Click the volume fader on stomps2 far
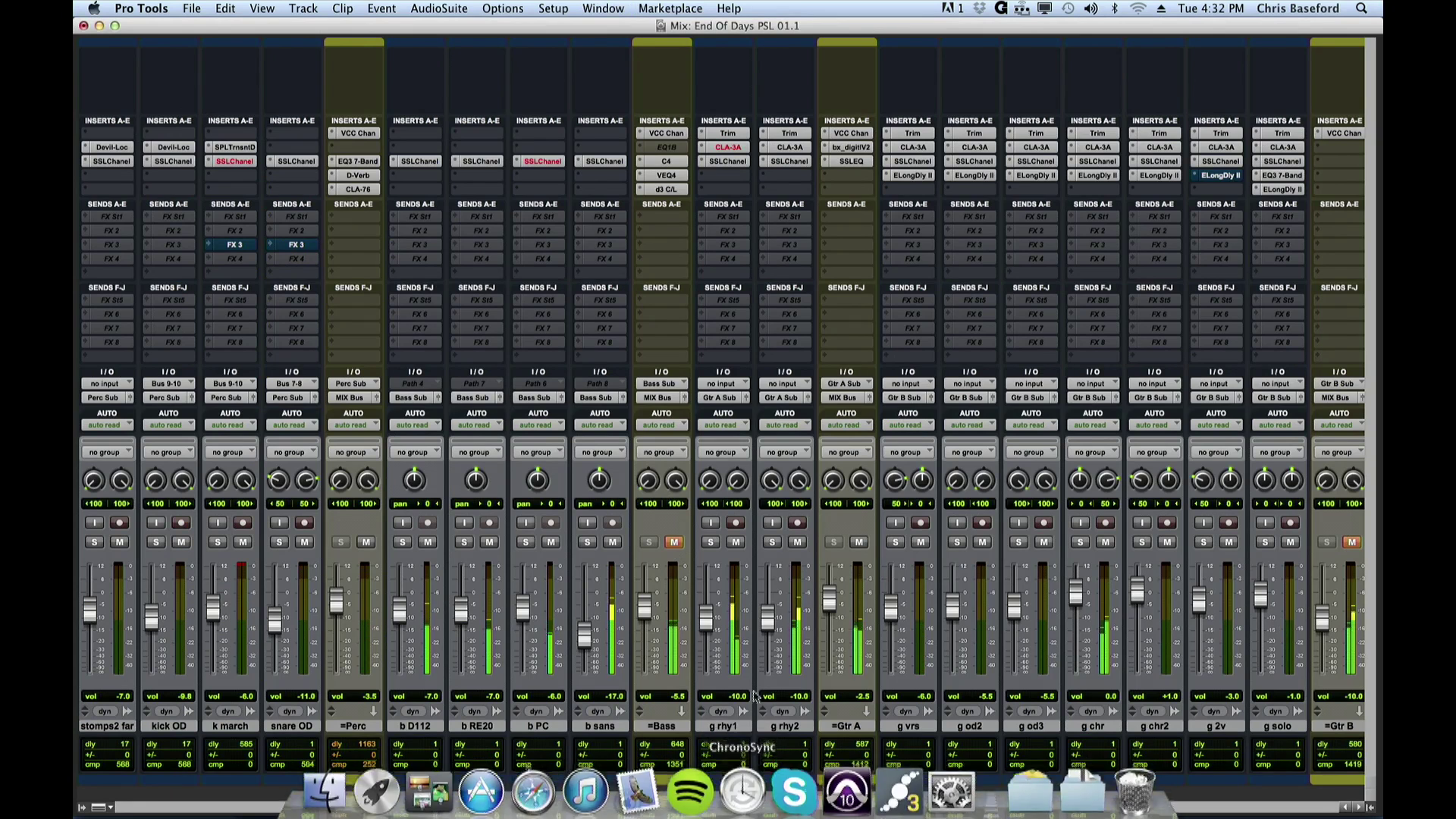The height and width of the screenshot is (819, 1456). tap(90, 610)
